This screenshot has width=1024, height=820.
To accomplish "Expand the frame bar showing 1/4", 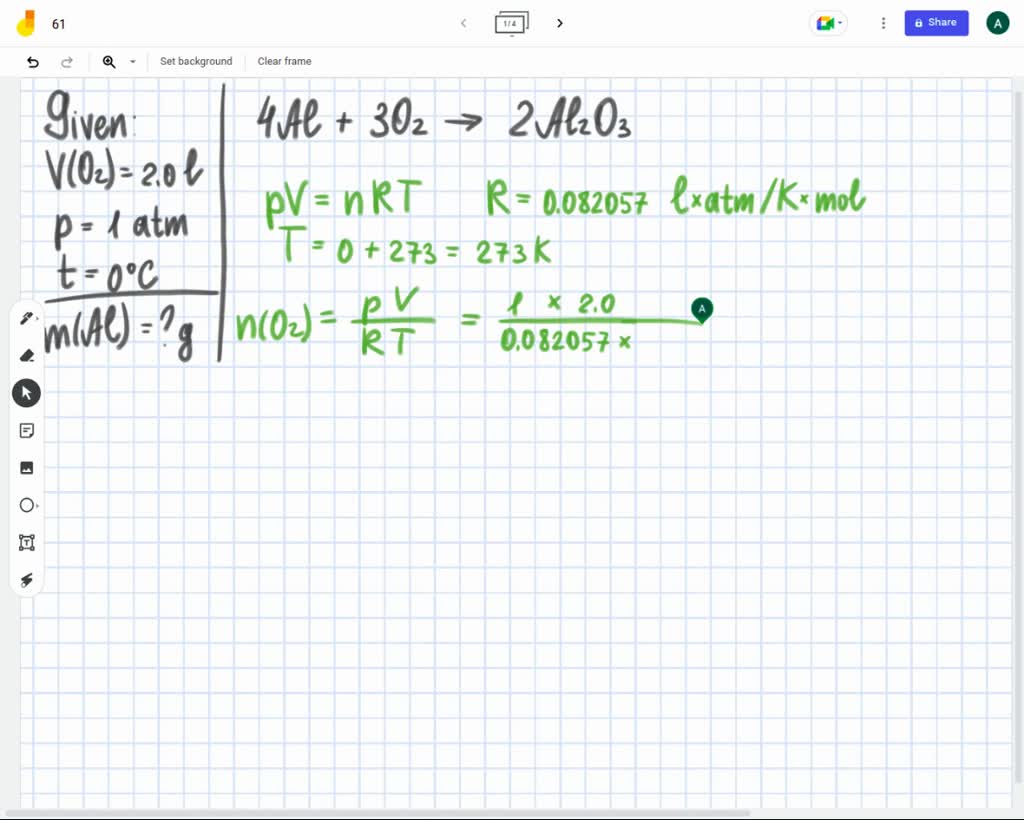I will pyautogui.click(x=511, y=24).
